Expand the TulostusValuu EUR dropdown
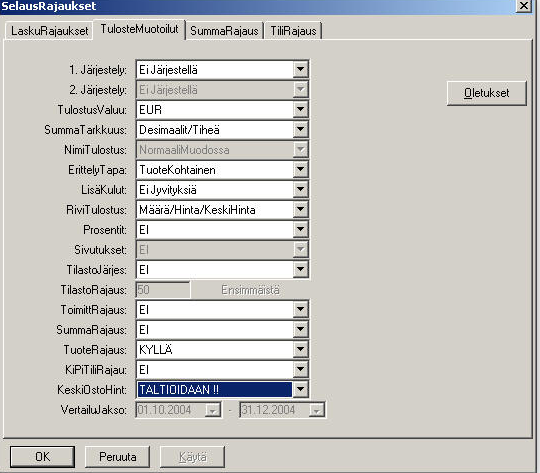540x473 pixels. pyautogui.click(x=300, y=110)
